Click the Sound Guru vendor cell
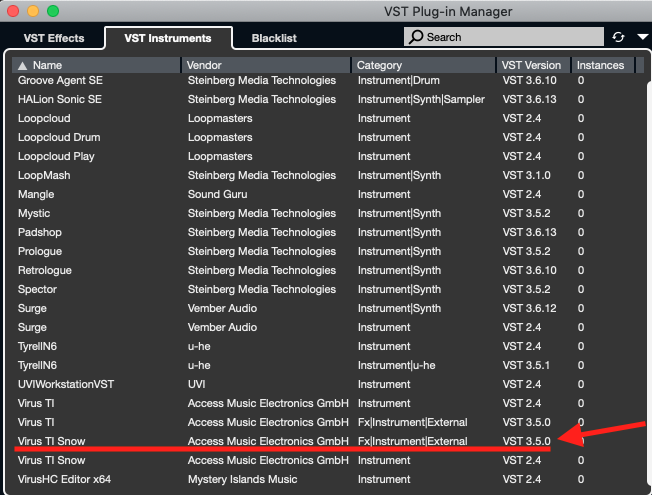The height and width of the screenshot is (495, 652). point(217,194)
